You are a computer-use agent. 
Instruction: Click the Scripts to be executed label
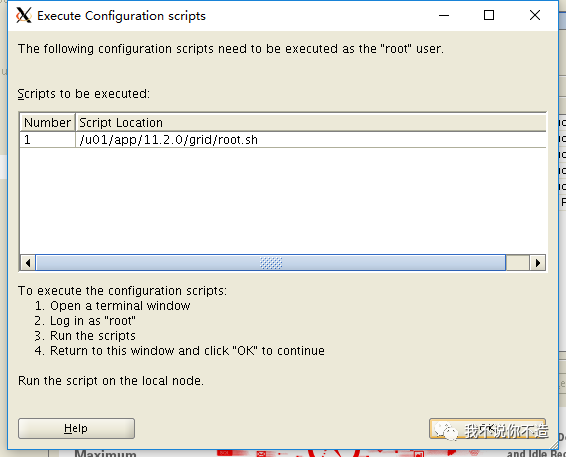(x=83, y=94)
